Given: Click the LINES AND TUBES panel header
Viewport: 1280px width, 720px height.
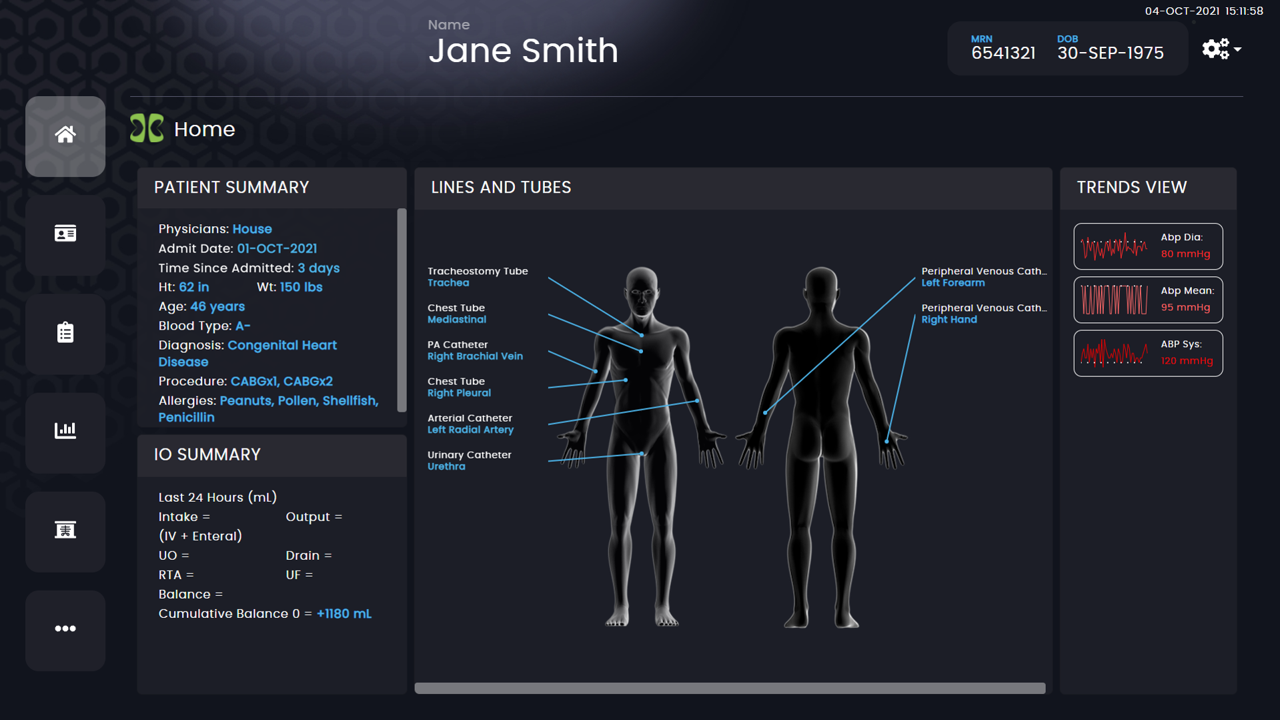Looking at the screenshot, I should point(733,187).
